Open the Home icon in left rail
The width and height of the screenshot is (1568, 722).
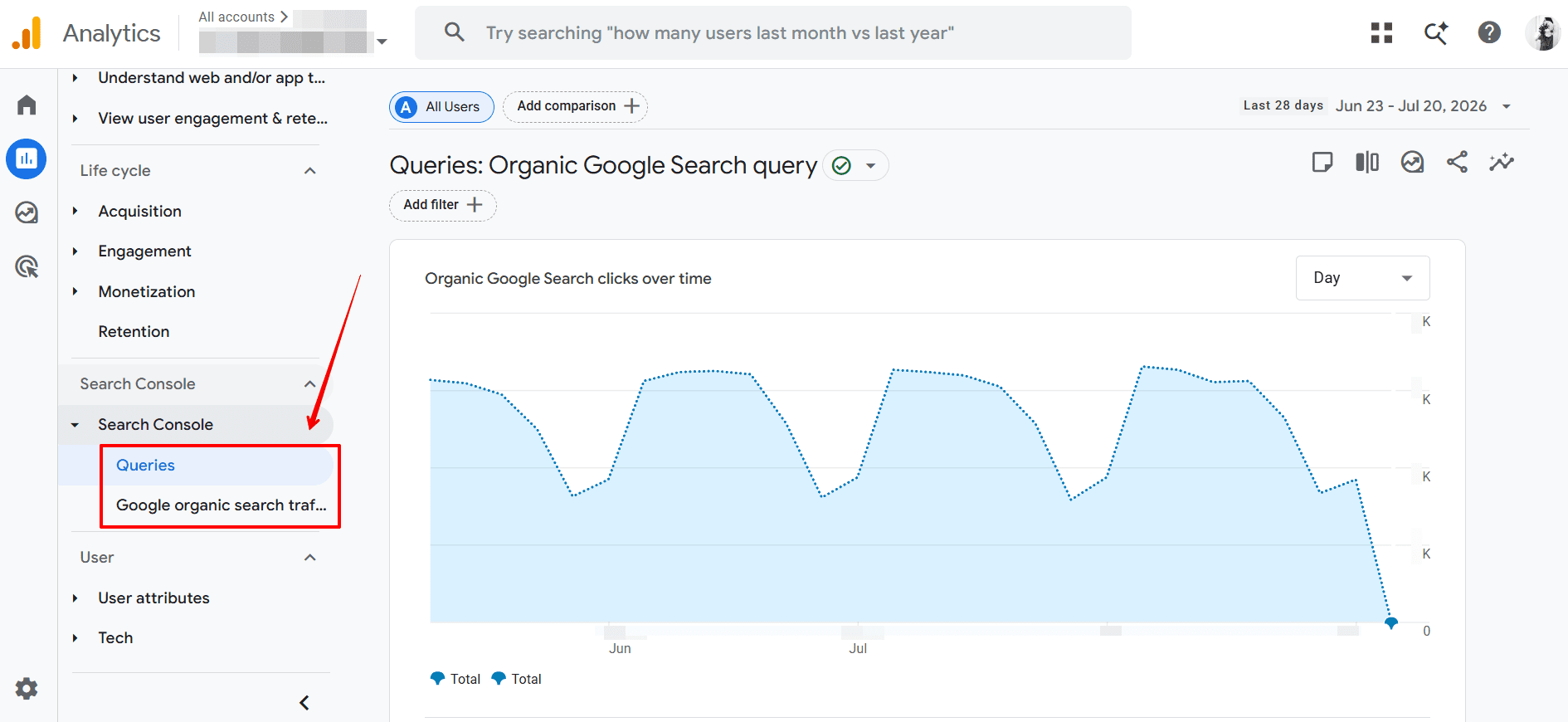click(27, 105)
